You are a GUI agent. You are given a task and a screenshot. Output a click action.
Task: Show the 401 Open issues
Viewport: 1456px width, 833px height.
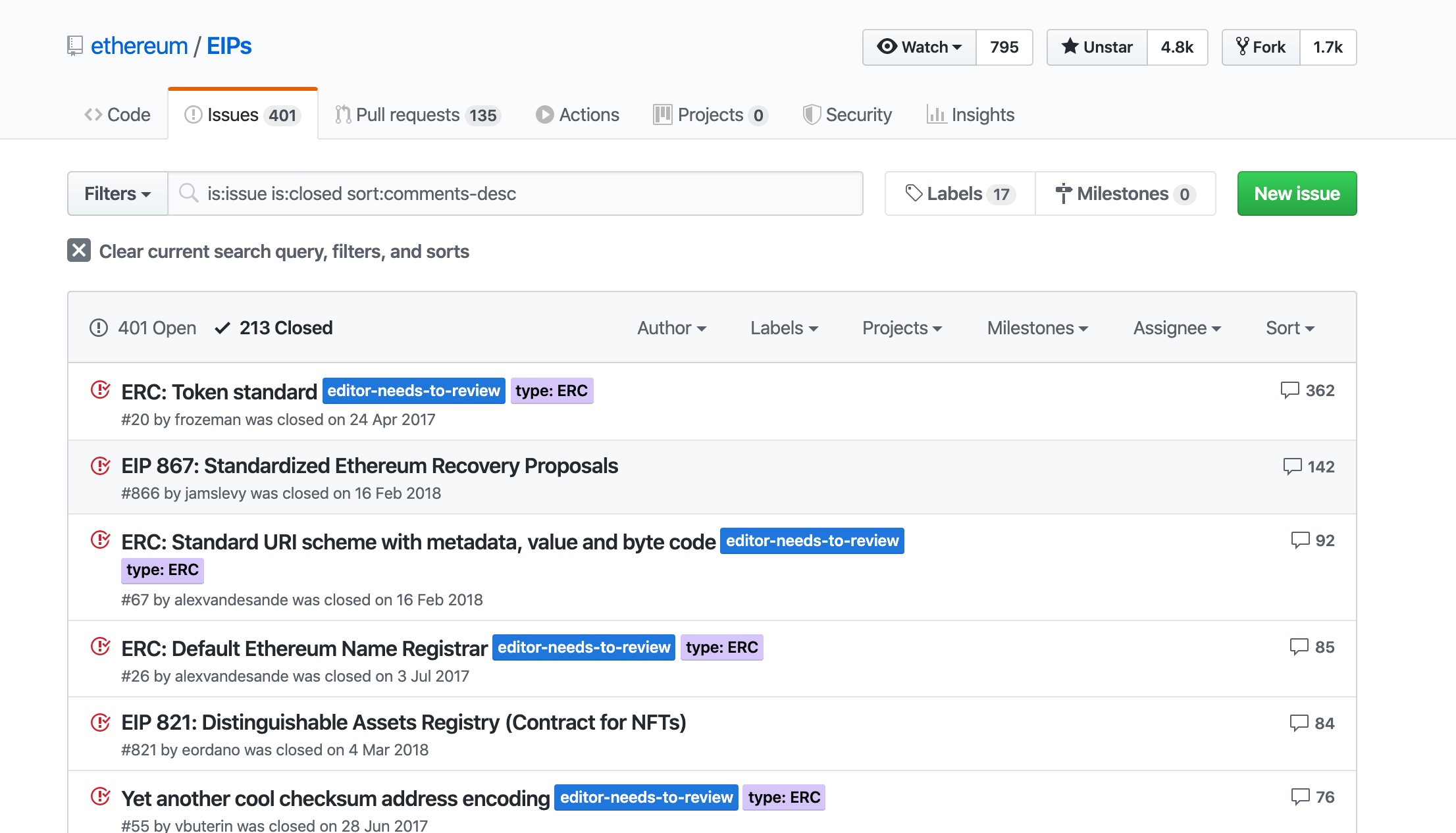click(143, 328)
